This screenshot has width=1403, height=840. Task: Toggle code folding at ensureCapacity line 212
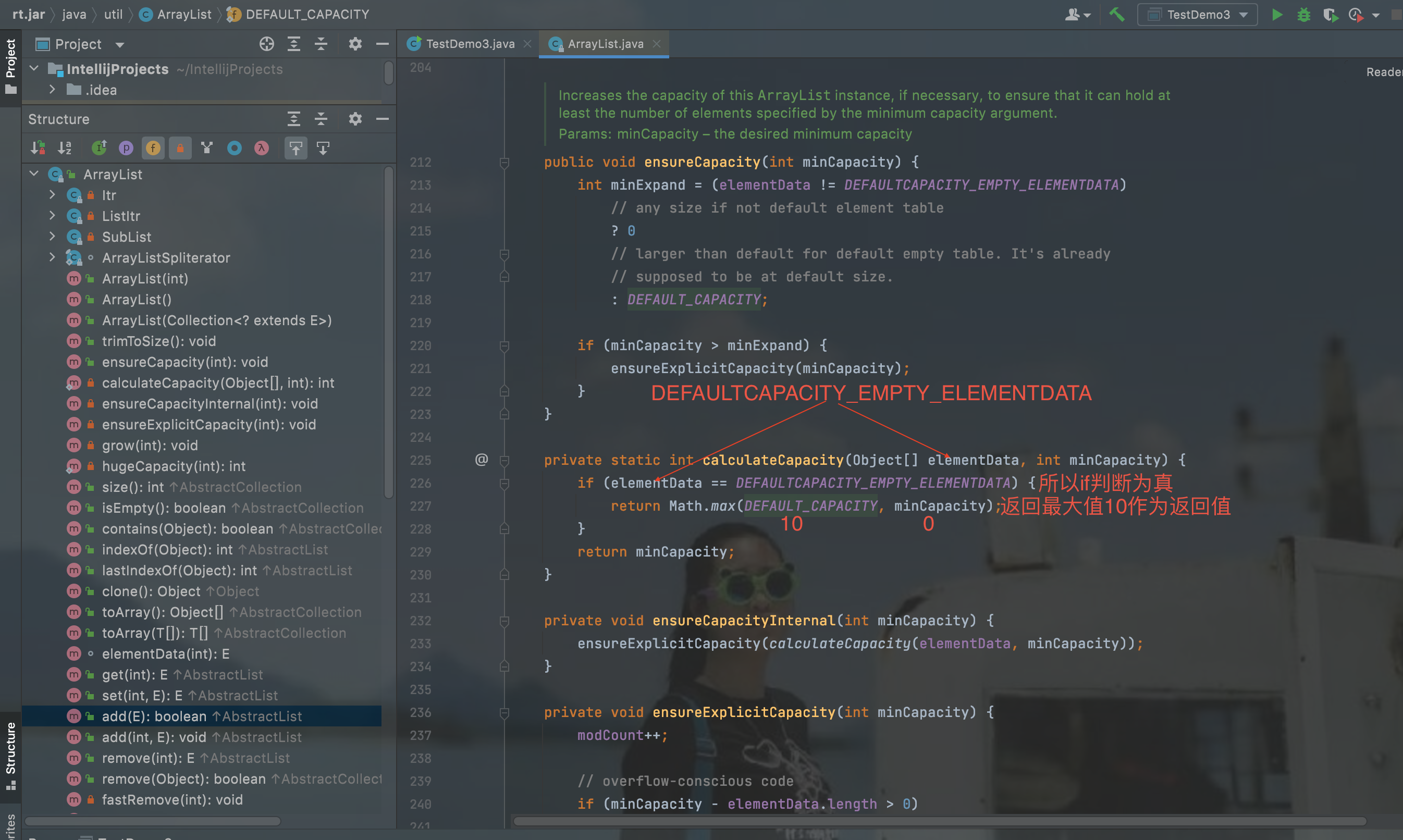pos(504,163)
